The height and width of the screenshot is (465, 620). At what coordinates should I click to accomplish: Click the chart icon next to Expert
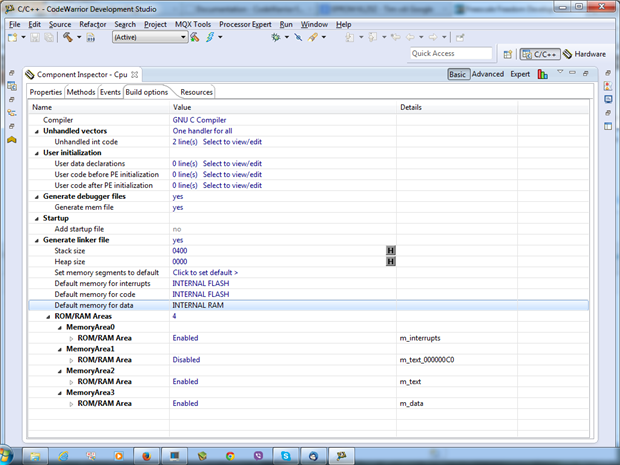tap(542, 74)
